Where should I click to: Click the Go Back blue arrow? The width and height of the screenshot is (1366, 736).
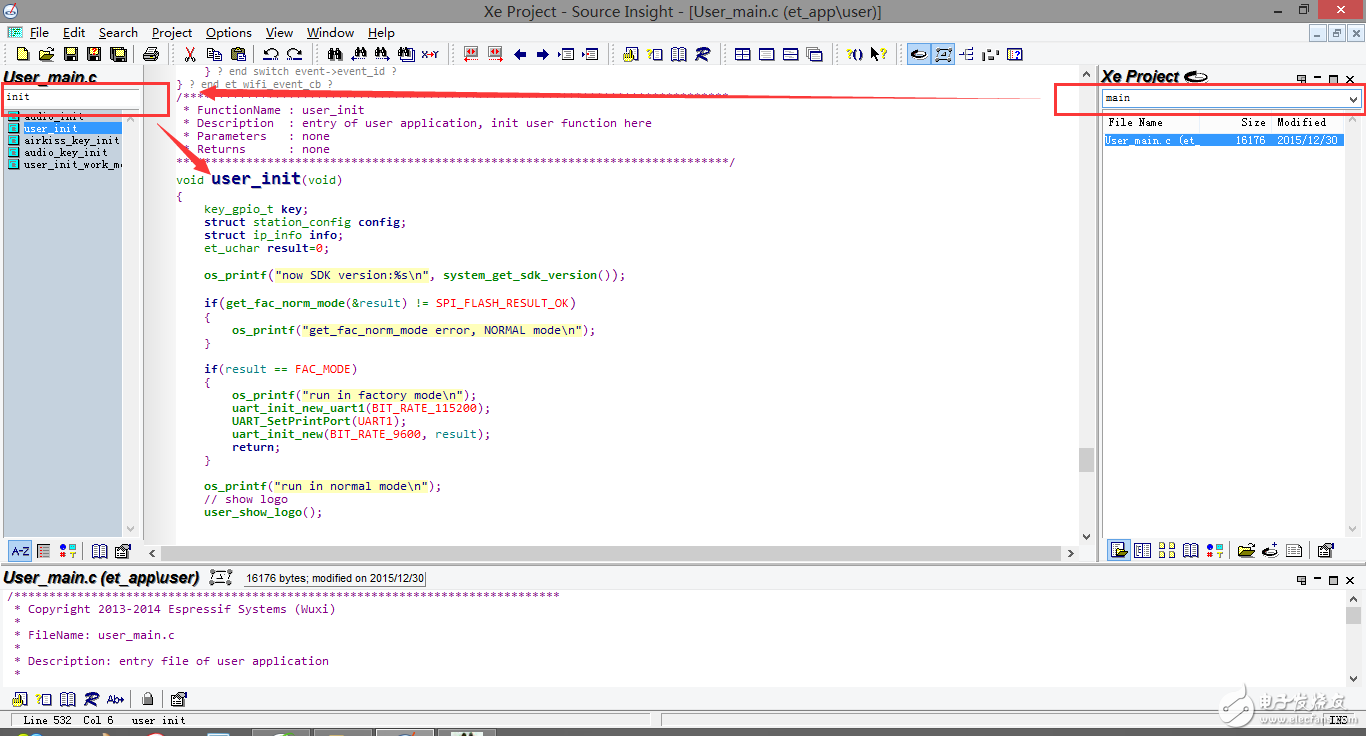pos(520,54)
